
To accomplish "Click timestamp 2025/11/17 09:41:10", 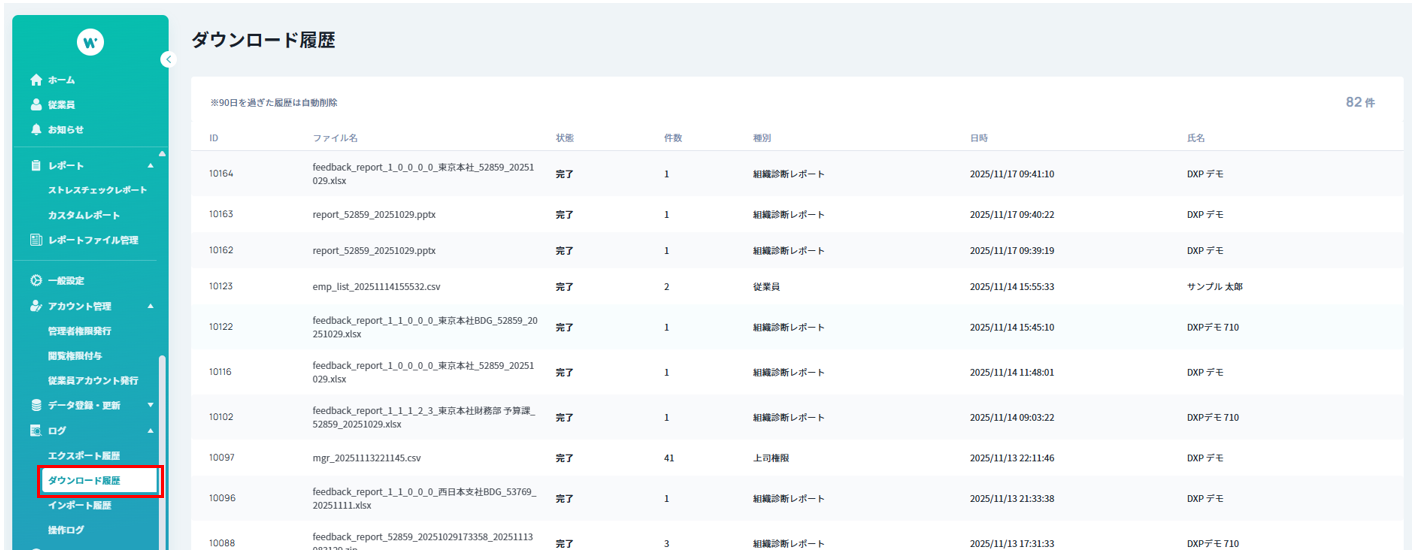I will tap(1012, 174).
